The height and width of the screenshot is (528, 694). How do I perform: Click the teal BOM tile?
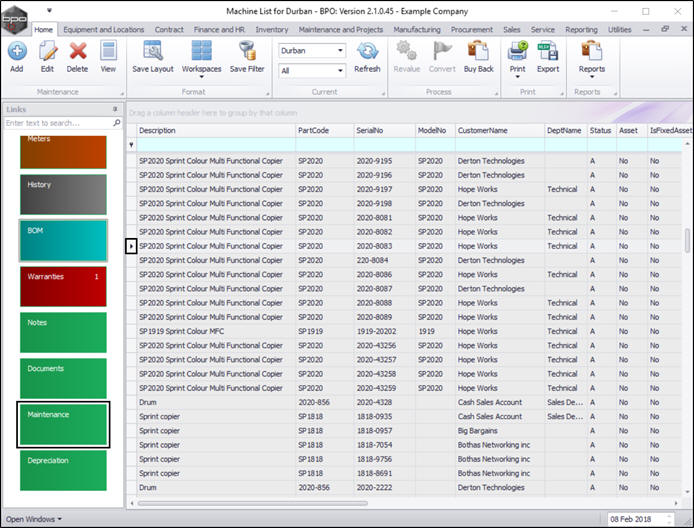coord(62,241)
